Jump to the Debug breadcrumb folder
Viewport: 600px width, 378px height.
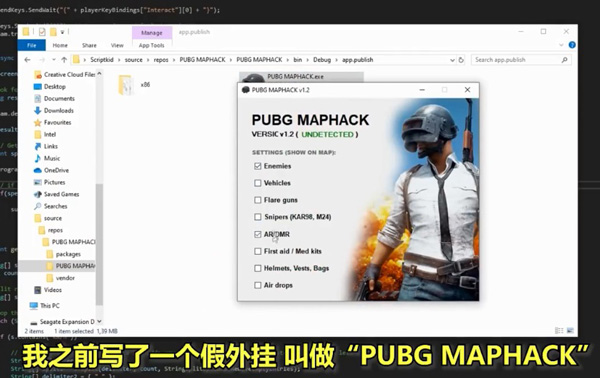322,60
